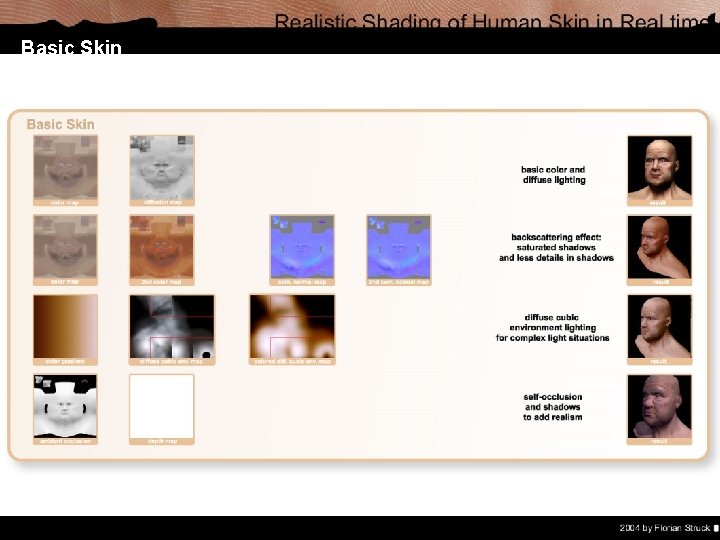Viewport: 720px width, 540px height.
Task: Click the "self-occlusion and shadows to add realism" text
Action: [x=553, y=407]
